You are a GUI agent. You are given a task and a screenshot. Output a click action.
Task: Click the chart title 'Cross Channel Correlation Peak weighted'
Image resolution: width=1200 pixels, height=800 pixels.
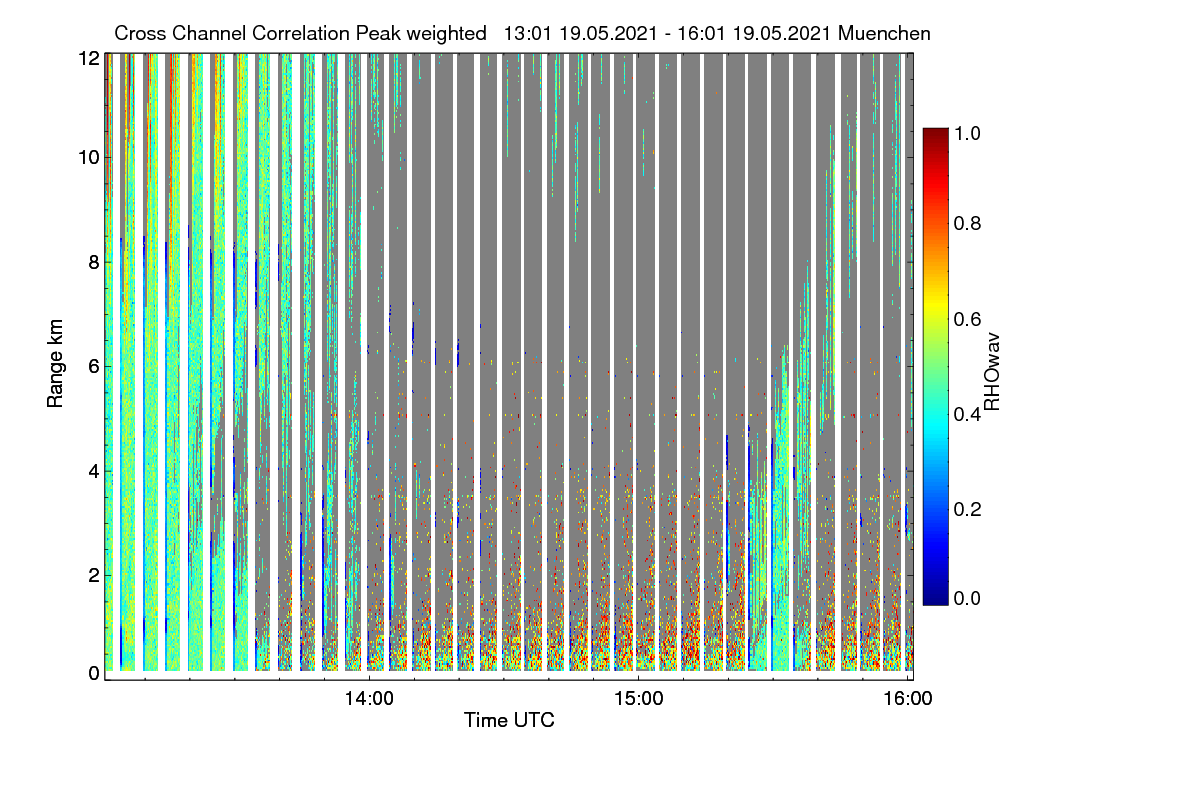pos(301,33)
